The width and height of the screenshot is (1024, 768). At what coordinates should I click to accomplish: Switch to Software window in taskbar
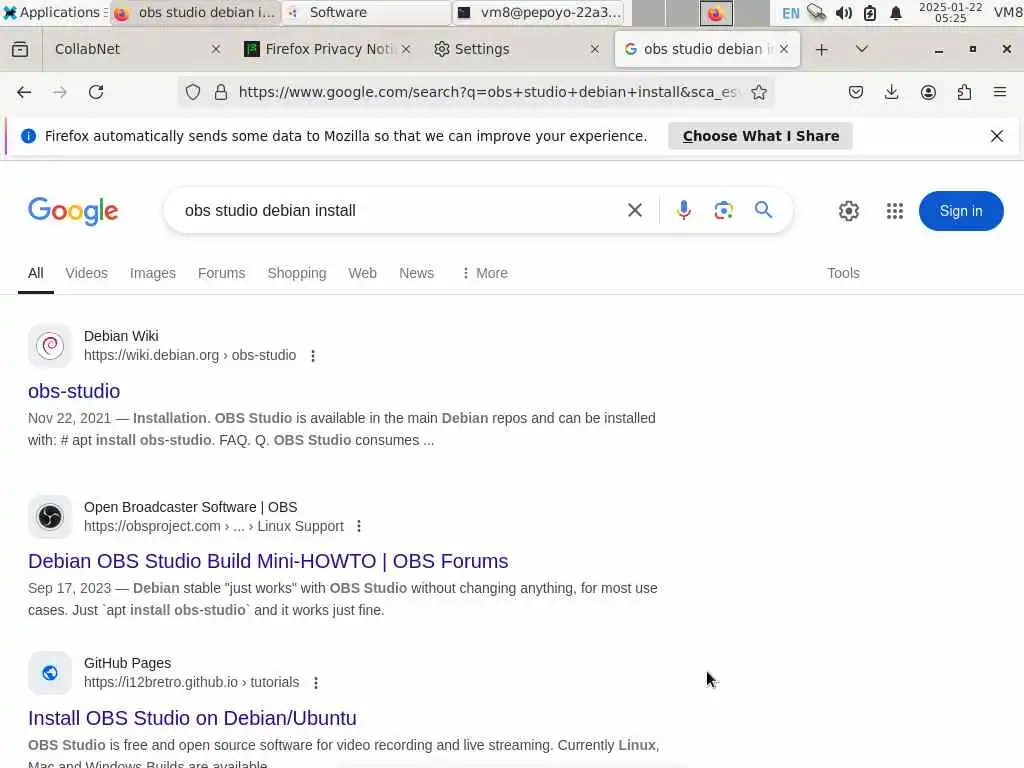(x=367, y=12)
